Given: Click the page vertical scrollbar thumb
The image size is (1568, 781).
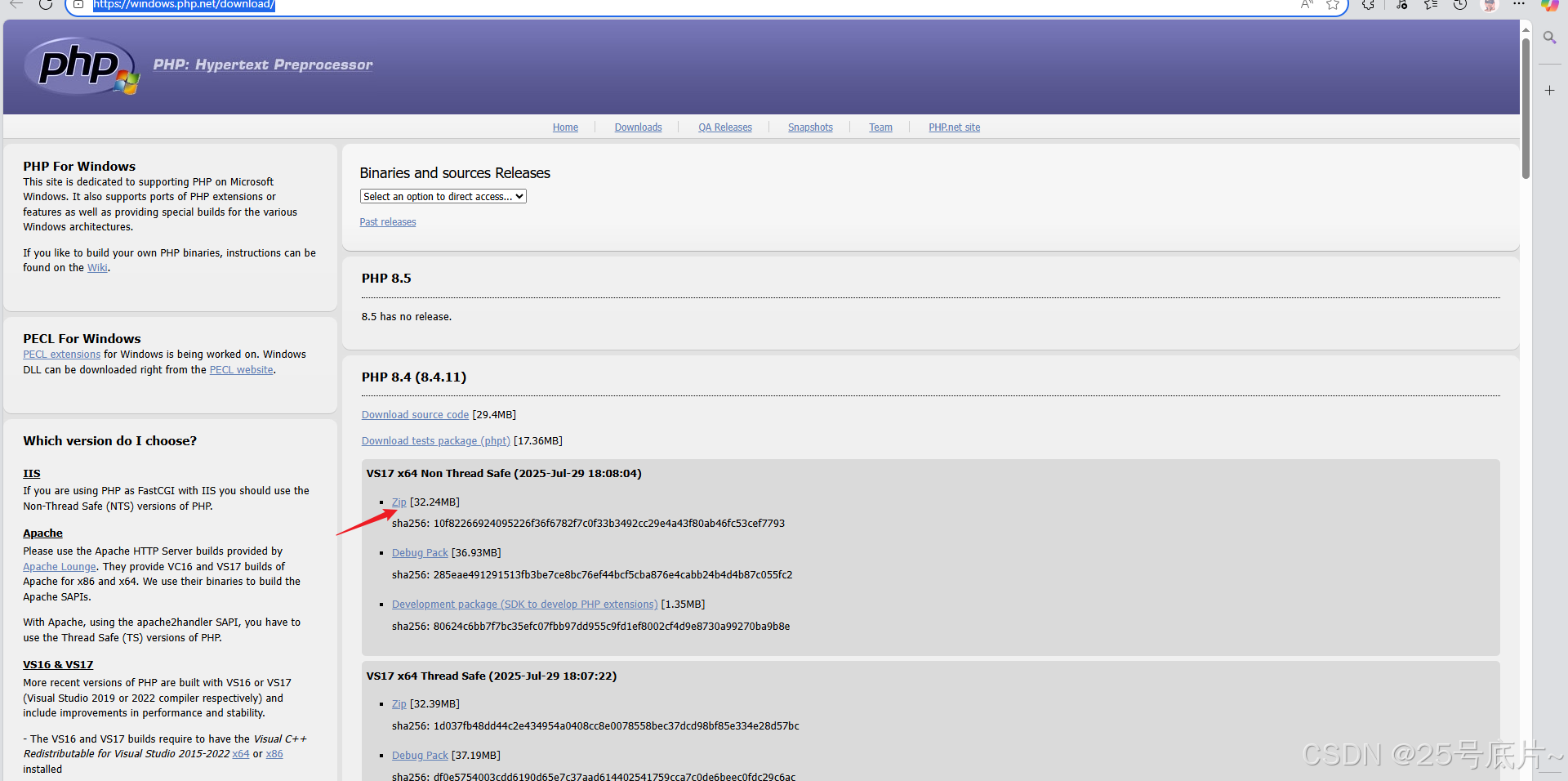Looking at the screenshot, I should coord(1526,108).
